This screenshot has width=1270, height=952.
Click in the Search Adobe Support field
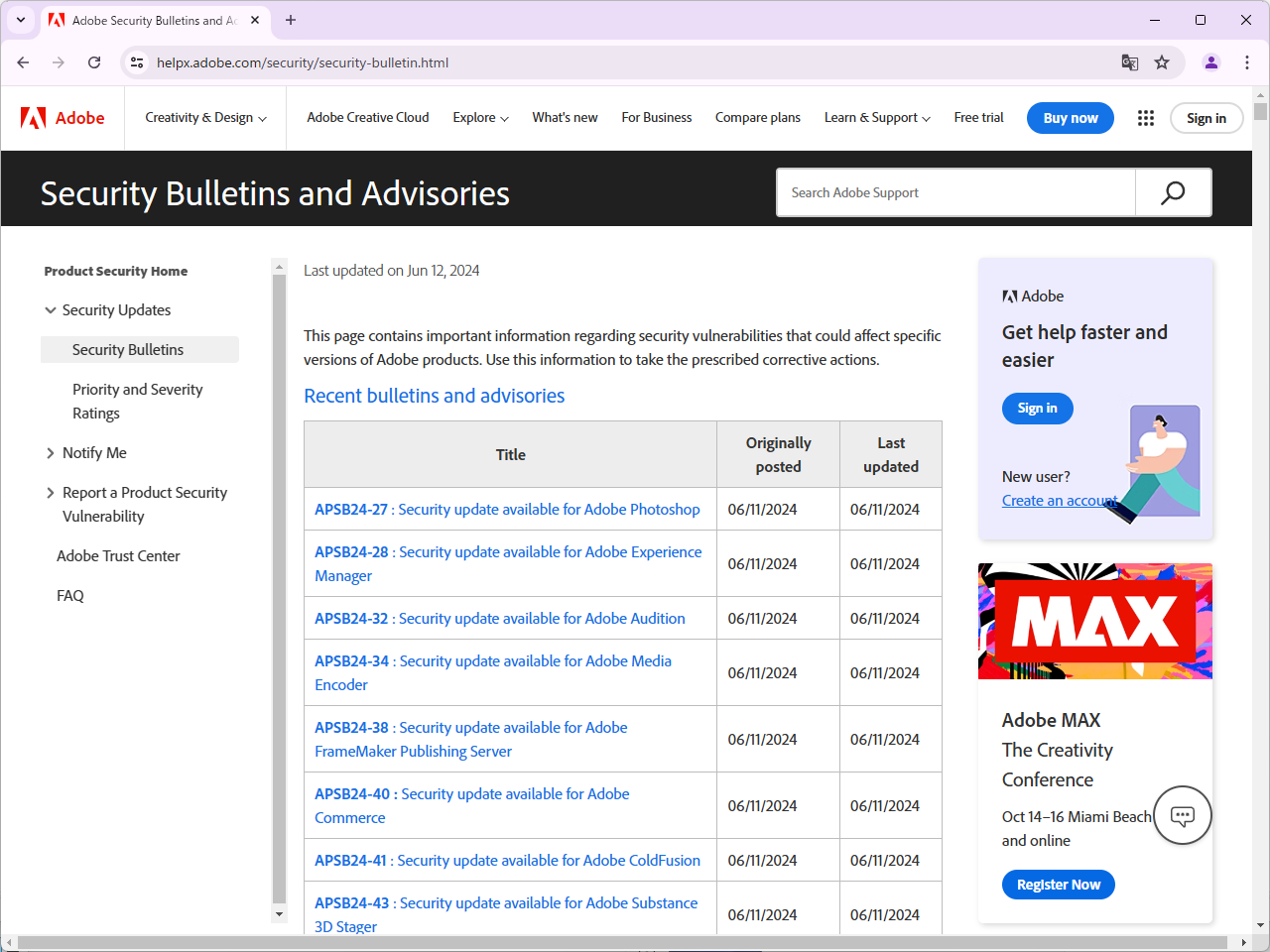pyautogui.click(x=956, y=192)
